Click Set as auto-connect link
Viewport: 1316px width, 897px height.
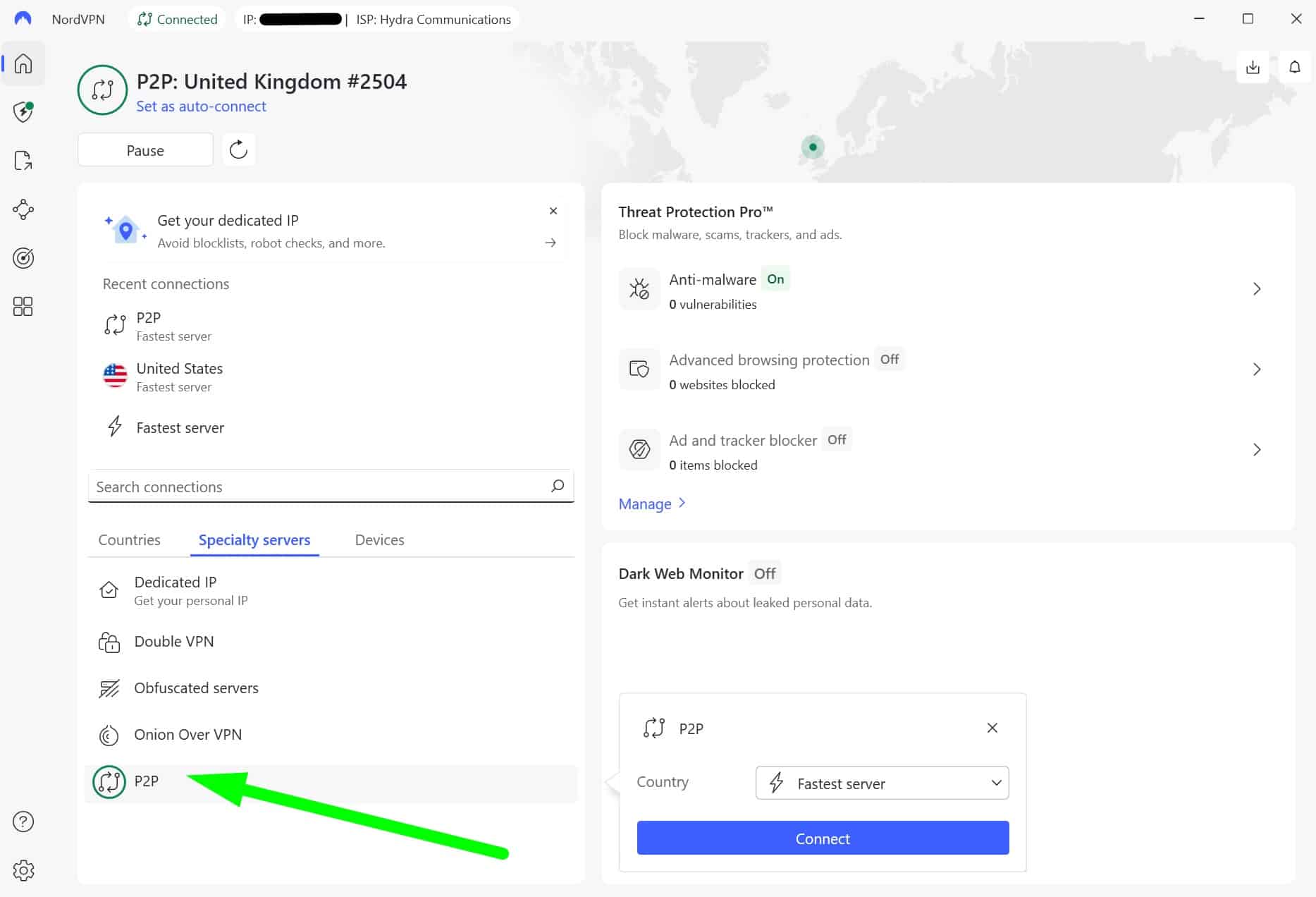pyautogui.click(x=201, y=106)
